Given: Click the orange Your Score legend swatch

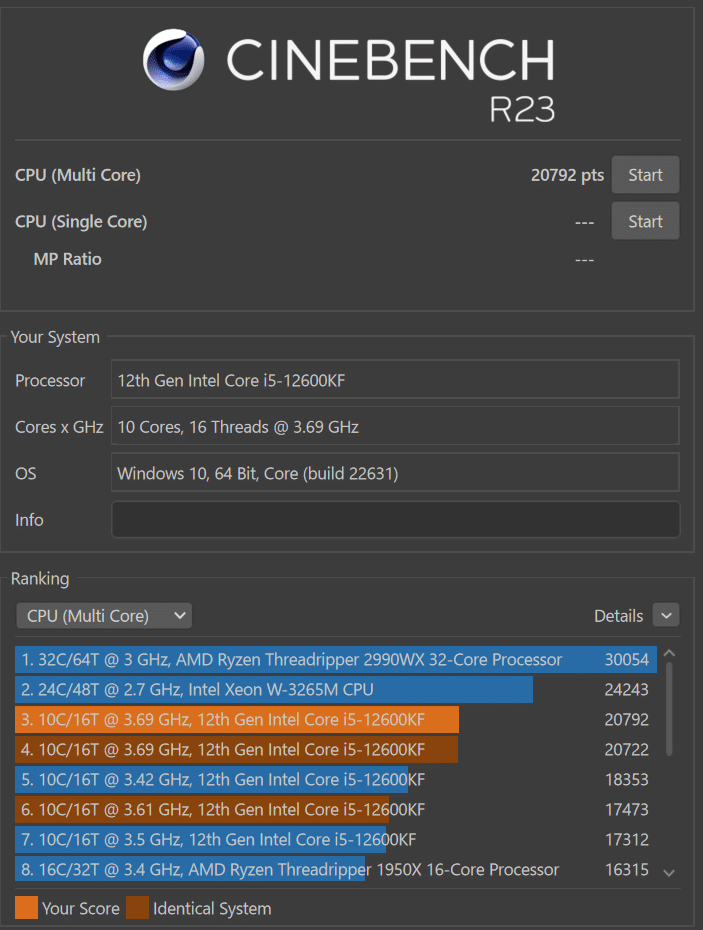Looking at the screenshot, I should [26, 908].
